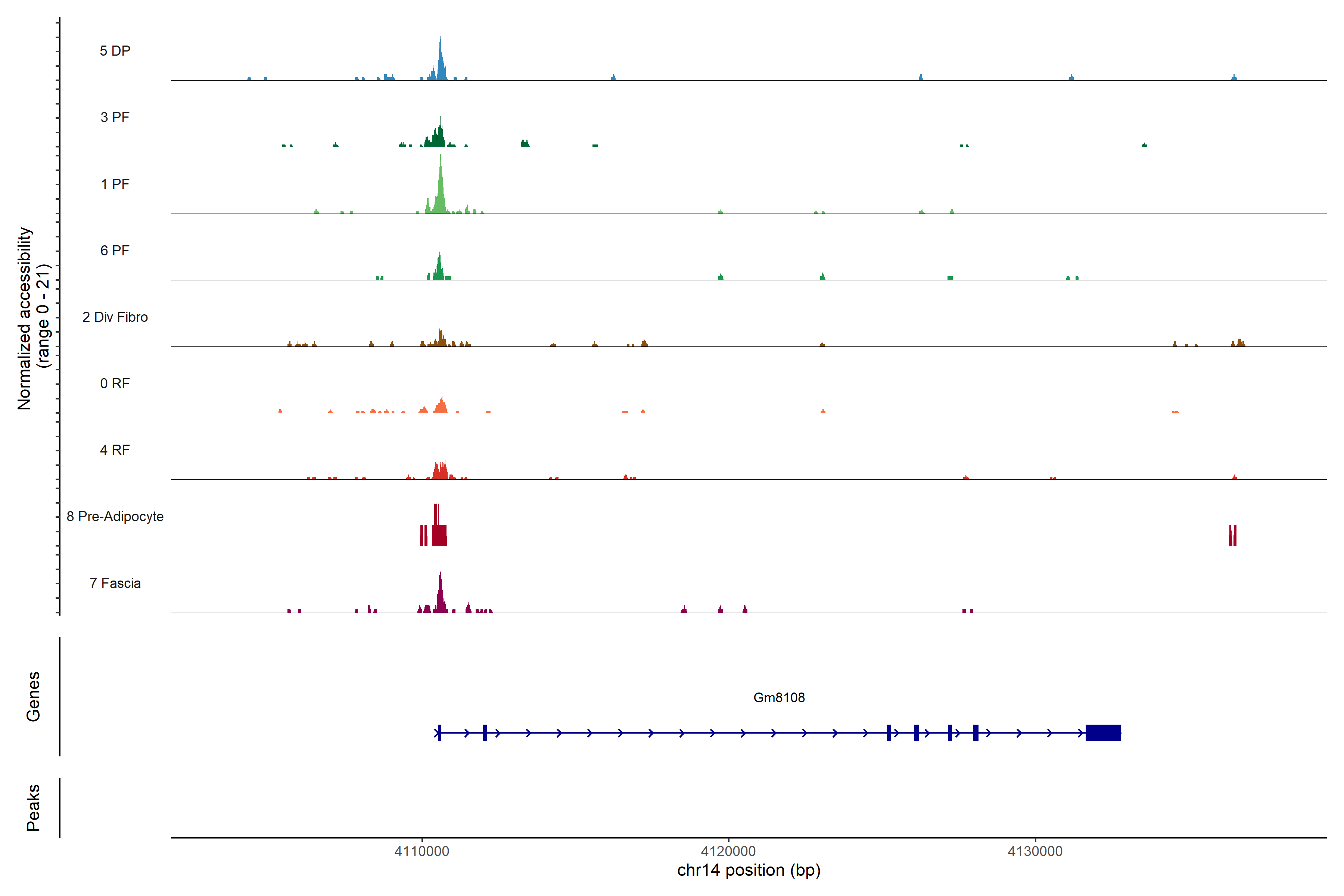Click the 4 RF track label
Image resolution: width=1344 pixels, height=896 pixels.
[x=115, y=450]
